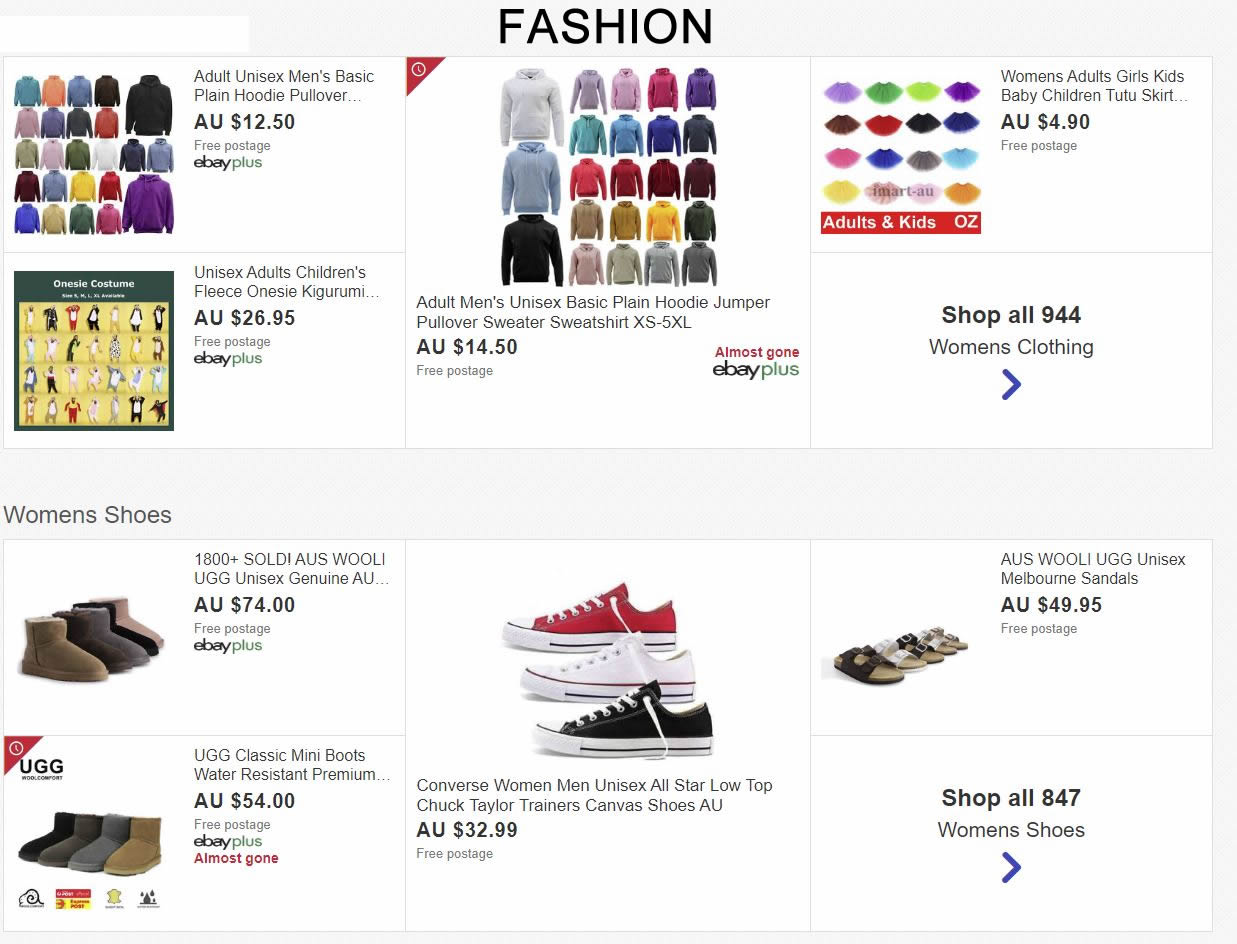This screenshot has width=1237, height=944.
Task: Click eBay Plus logo under AU $12.50 hoodie
Action: click(228, 163)
